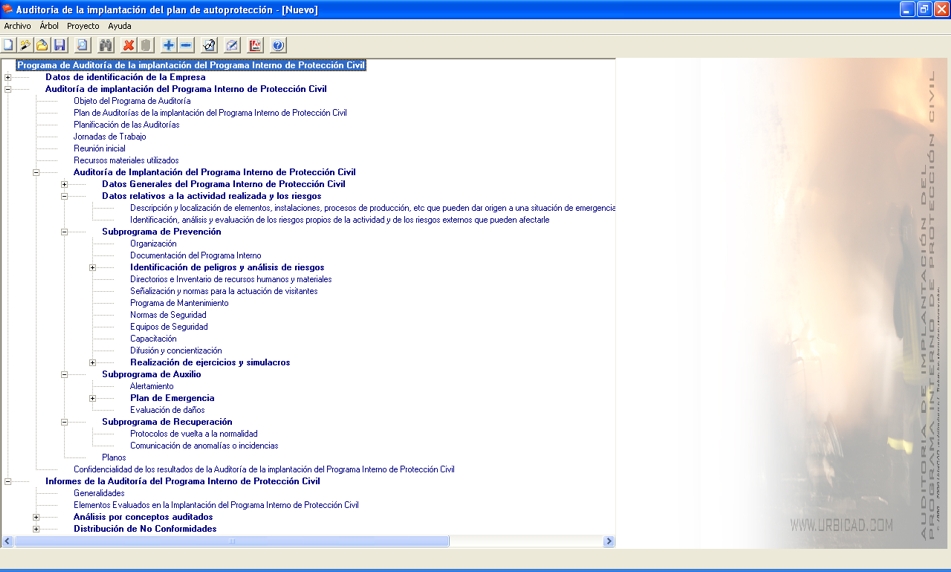Select Objeto del Programa de Auditoría
The width and height of the screenshot is (951, 572).
pyautogui.click(x=132, y=101)
